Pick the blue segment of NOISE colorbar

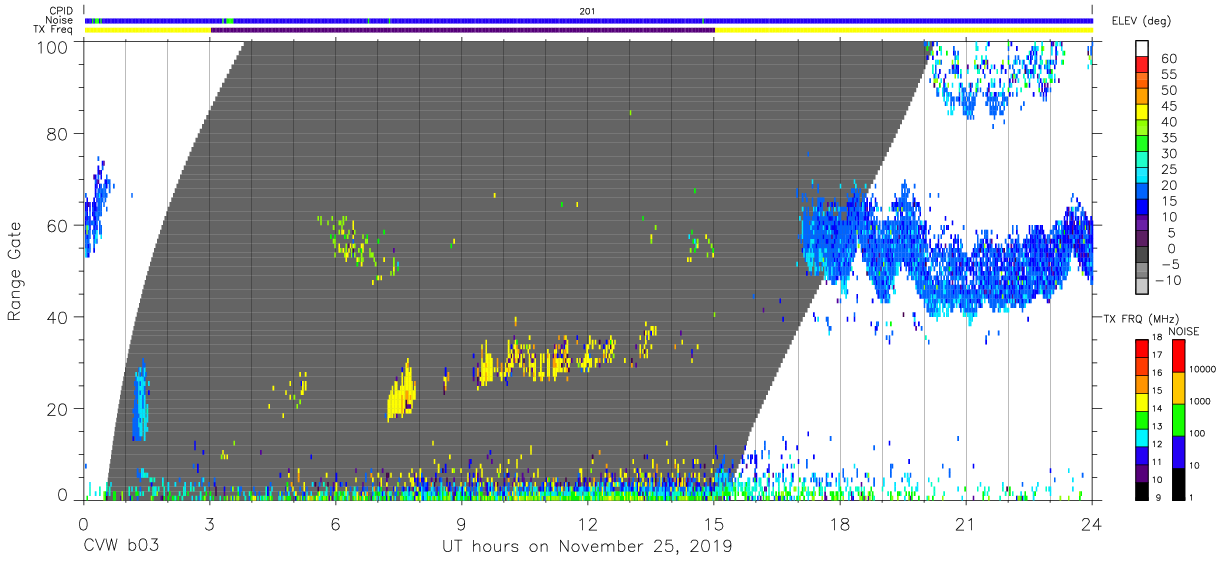click(1178, 451)
